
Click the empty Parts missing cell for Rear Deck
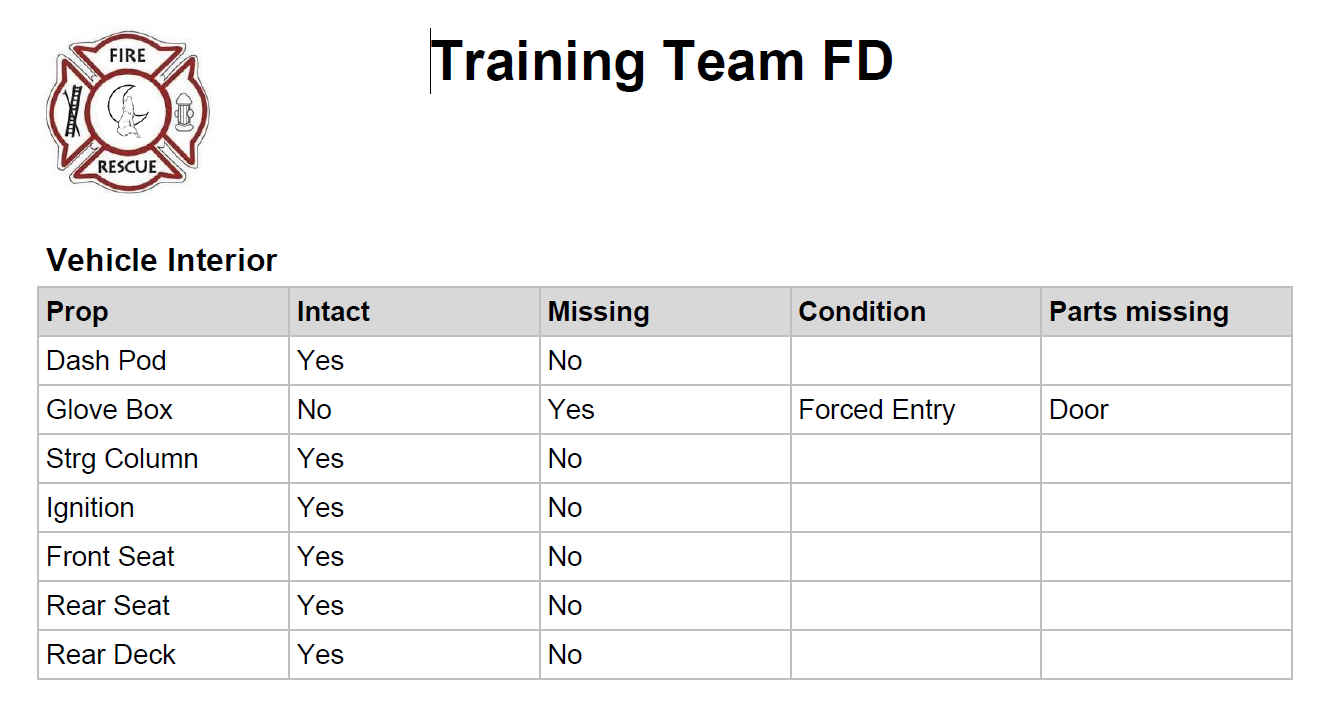[x=1167, y=655]
